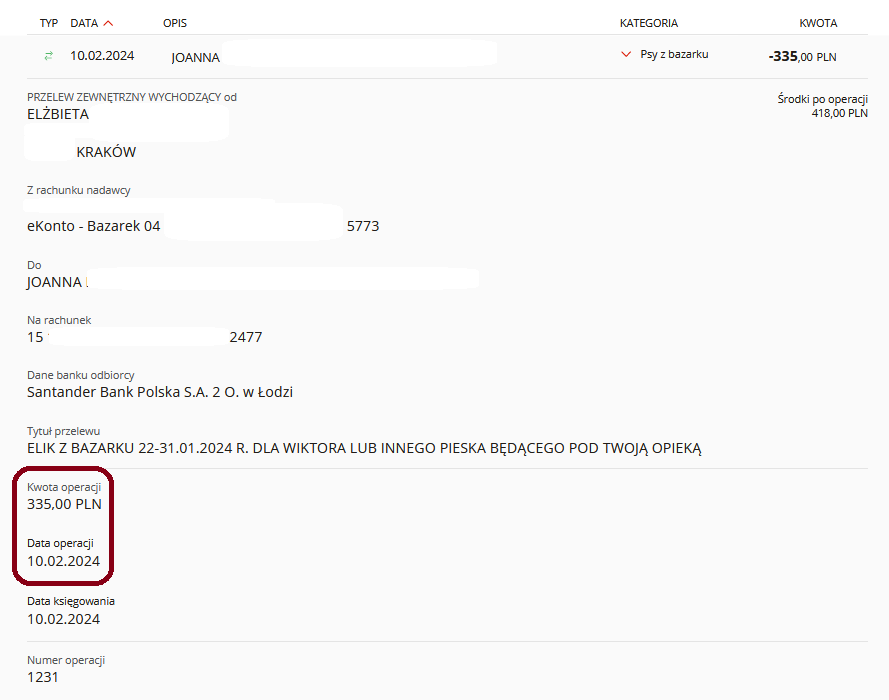Click the Data księgowania date value
The height and width of the screenshot is (700, 889).
tap(63, 618)
